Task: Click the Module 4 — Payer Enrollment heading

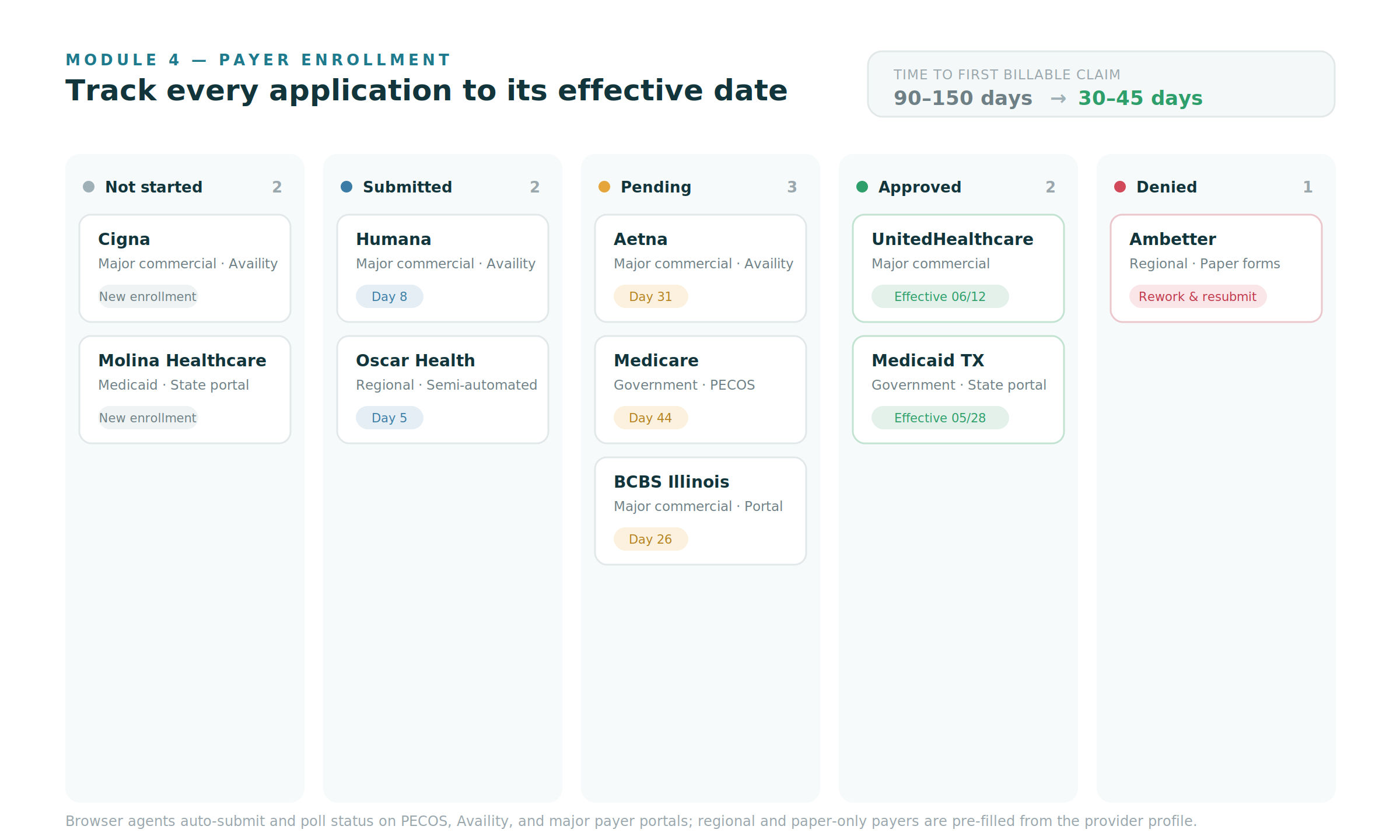Action: click(x=258, y=60)
